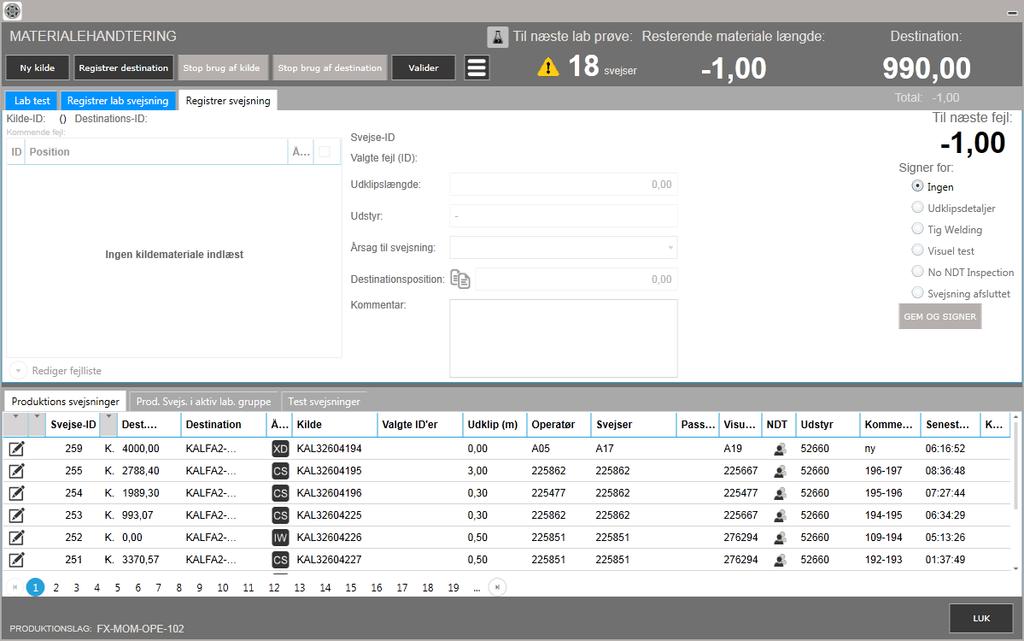1024x641 pixels.
Task: Show the Test svejsninger tab
Action: coord(324,401)
